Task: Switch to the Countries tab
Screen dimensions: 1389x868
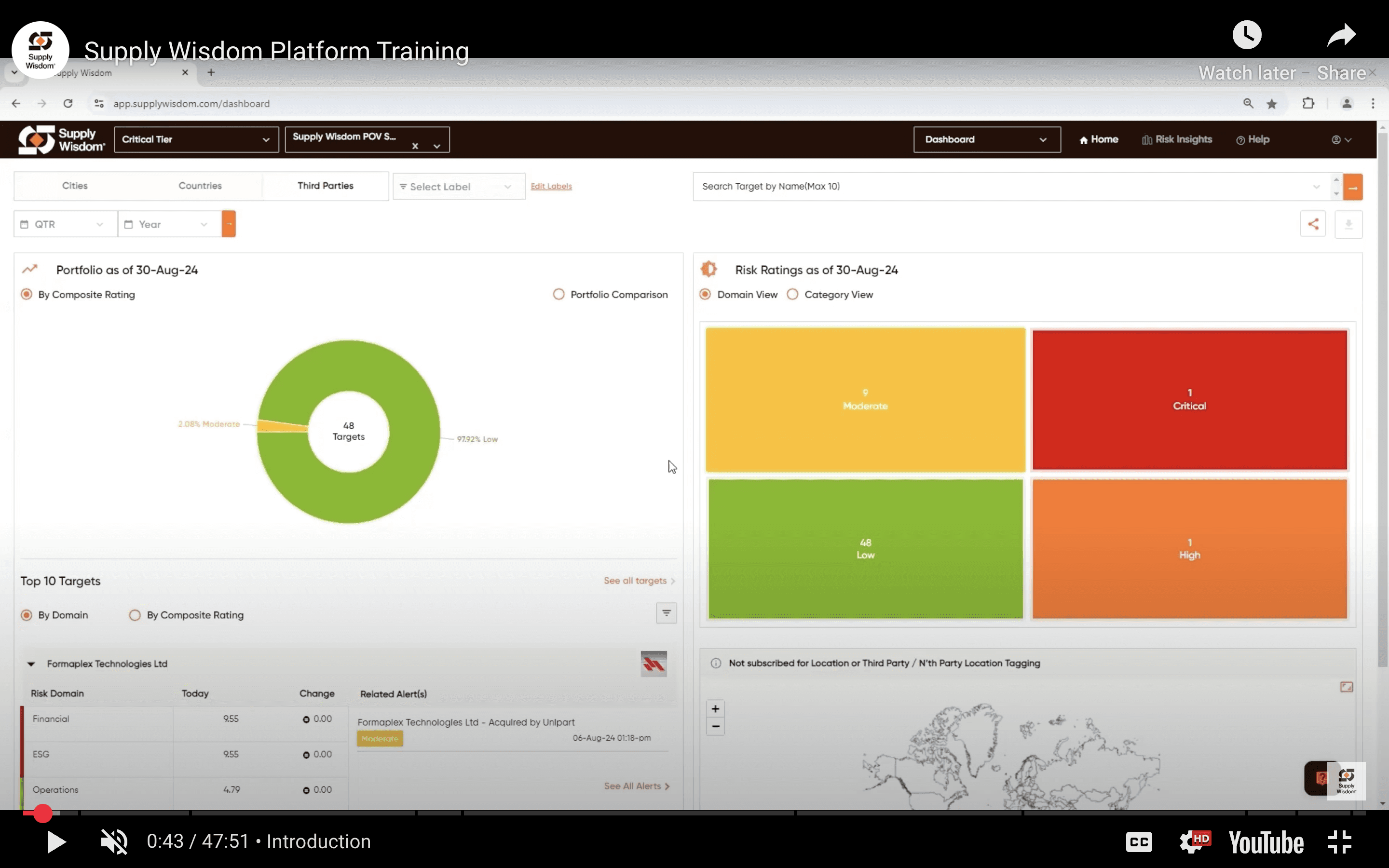Action: [200, 186]
